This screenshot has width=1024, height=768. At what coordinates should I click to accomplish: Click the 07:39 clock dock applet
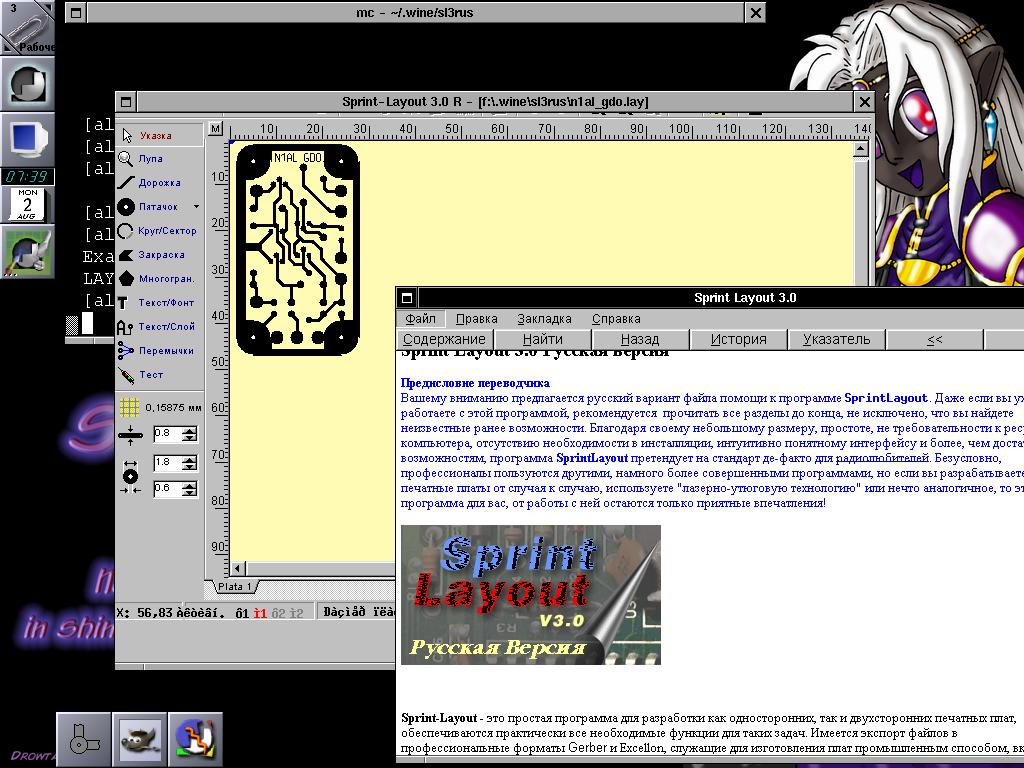coord(27,176)
